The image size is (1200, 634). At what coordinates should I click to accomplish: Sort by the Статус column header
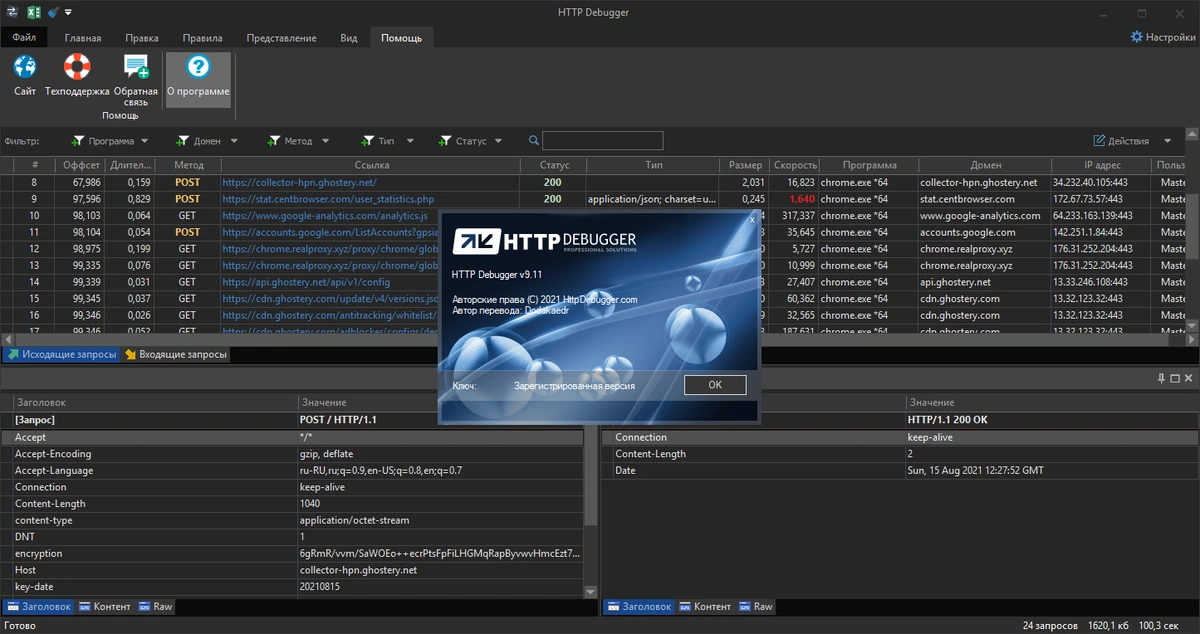554,165
